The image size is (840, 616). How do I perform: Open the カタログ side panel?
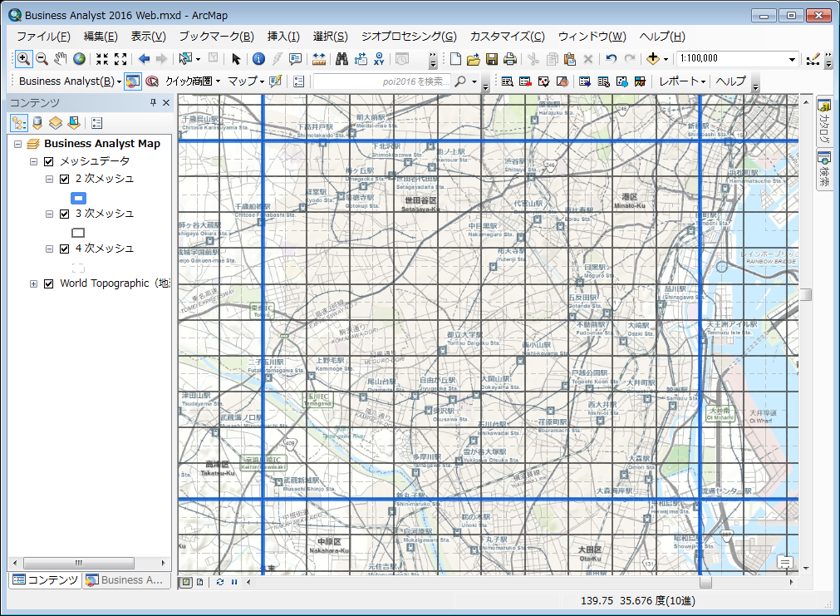pos(824,121)
